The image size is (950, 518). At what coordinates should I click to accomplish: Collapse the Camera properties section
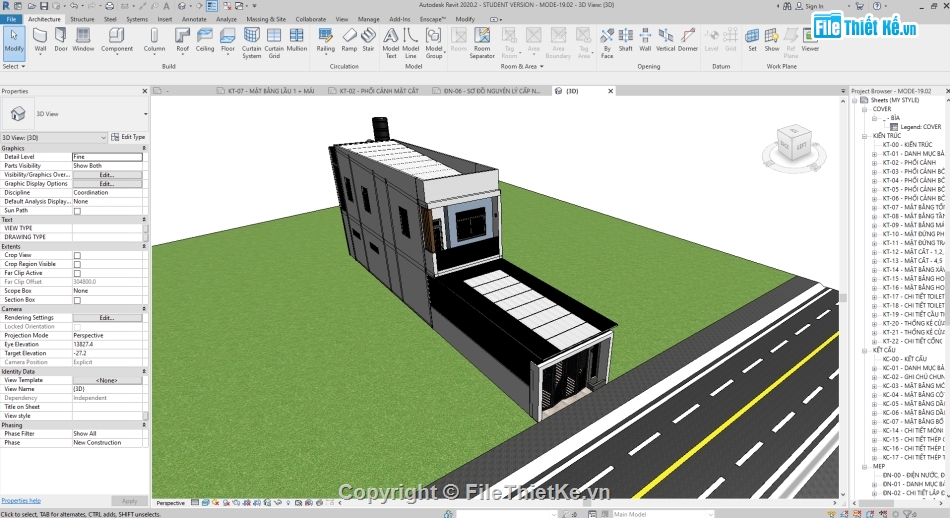[x=144, y=309]
